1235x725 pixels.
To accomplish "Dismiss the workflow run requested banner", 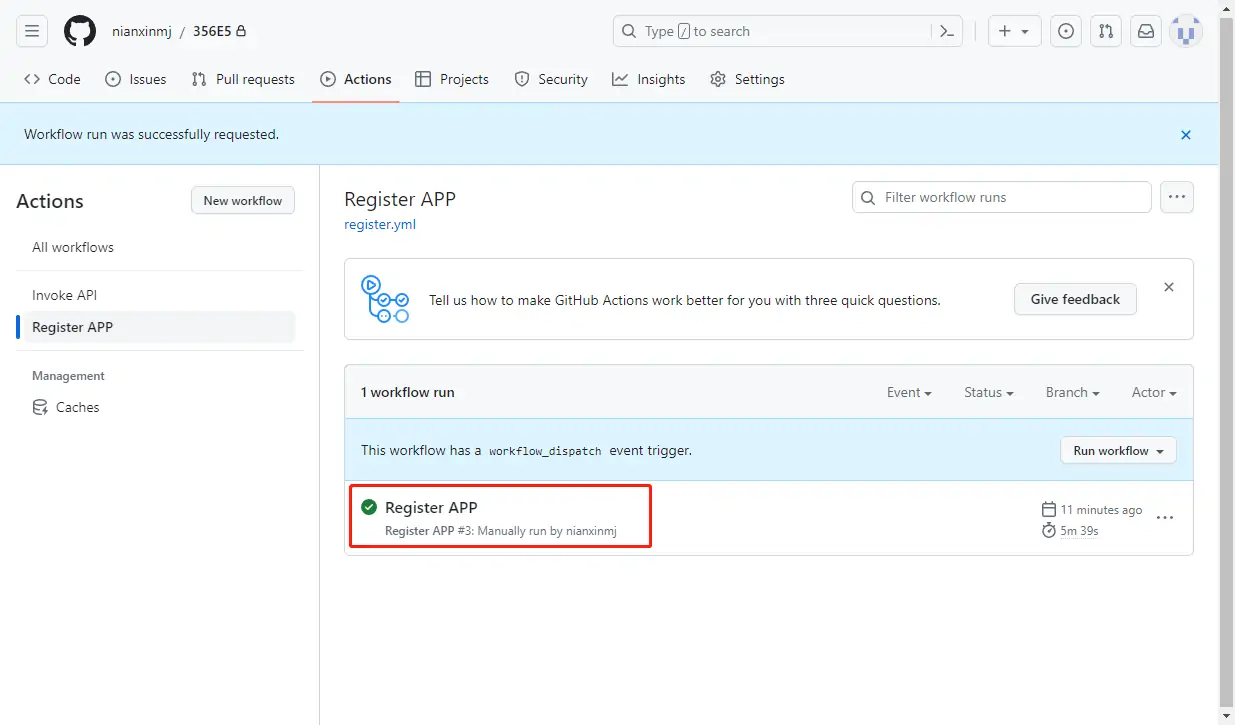I will tap(1186, 135).
